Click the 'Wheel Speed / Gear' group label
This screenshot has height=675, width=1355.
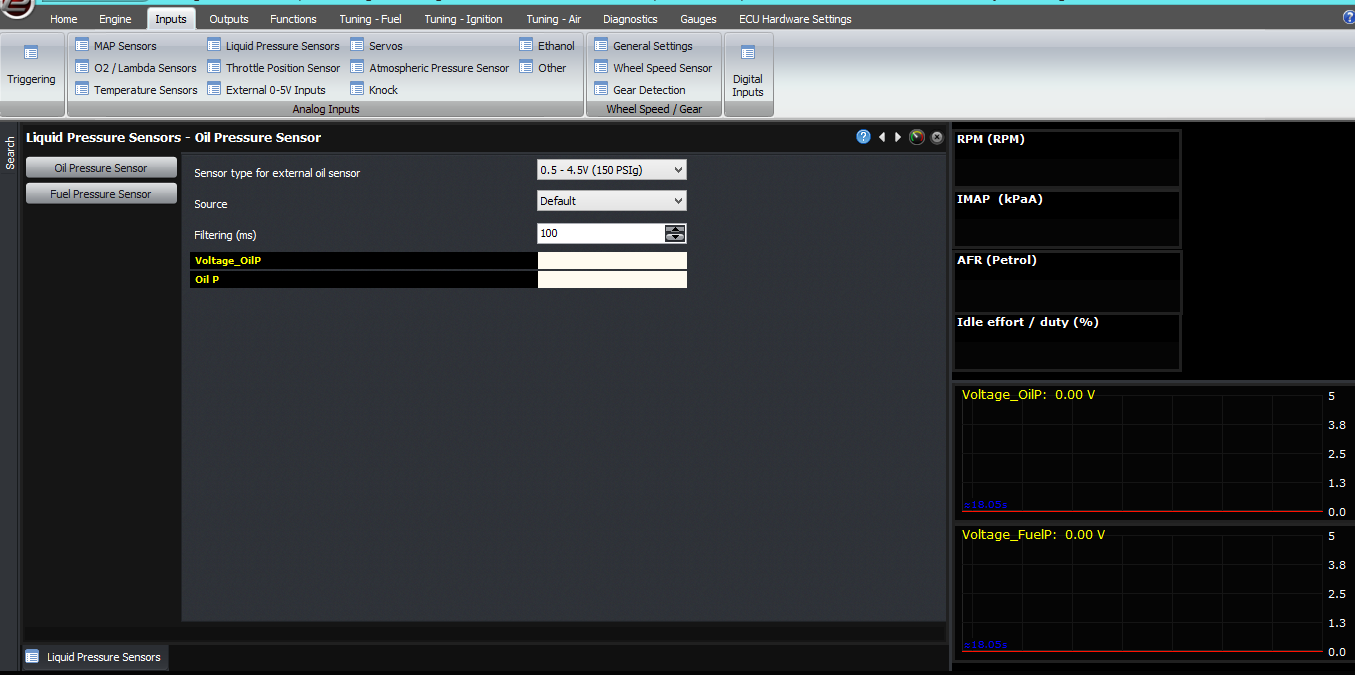point(654,109)
